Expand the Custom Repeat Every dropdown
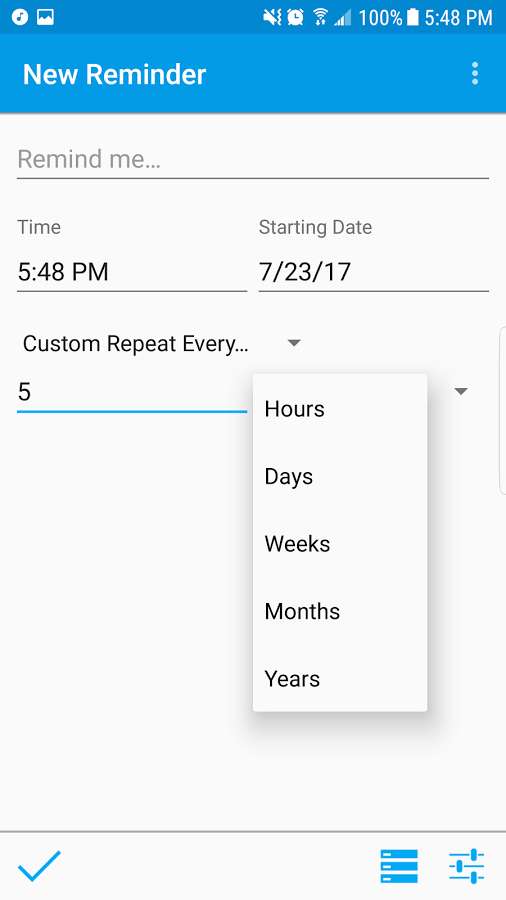506x900 pixels. pos(162,343)
